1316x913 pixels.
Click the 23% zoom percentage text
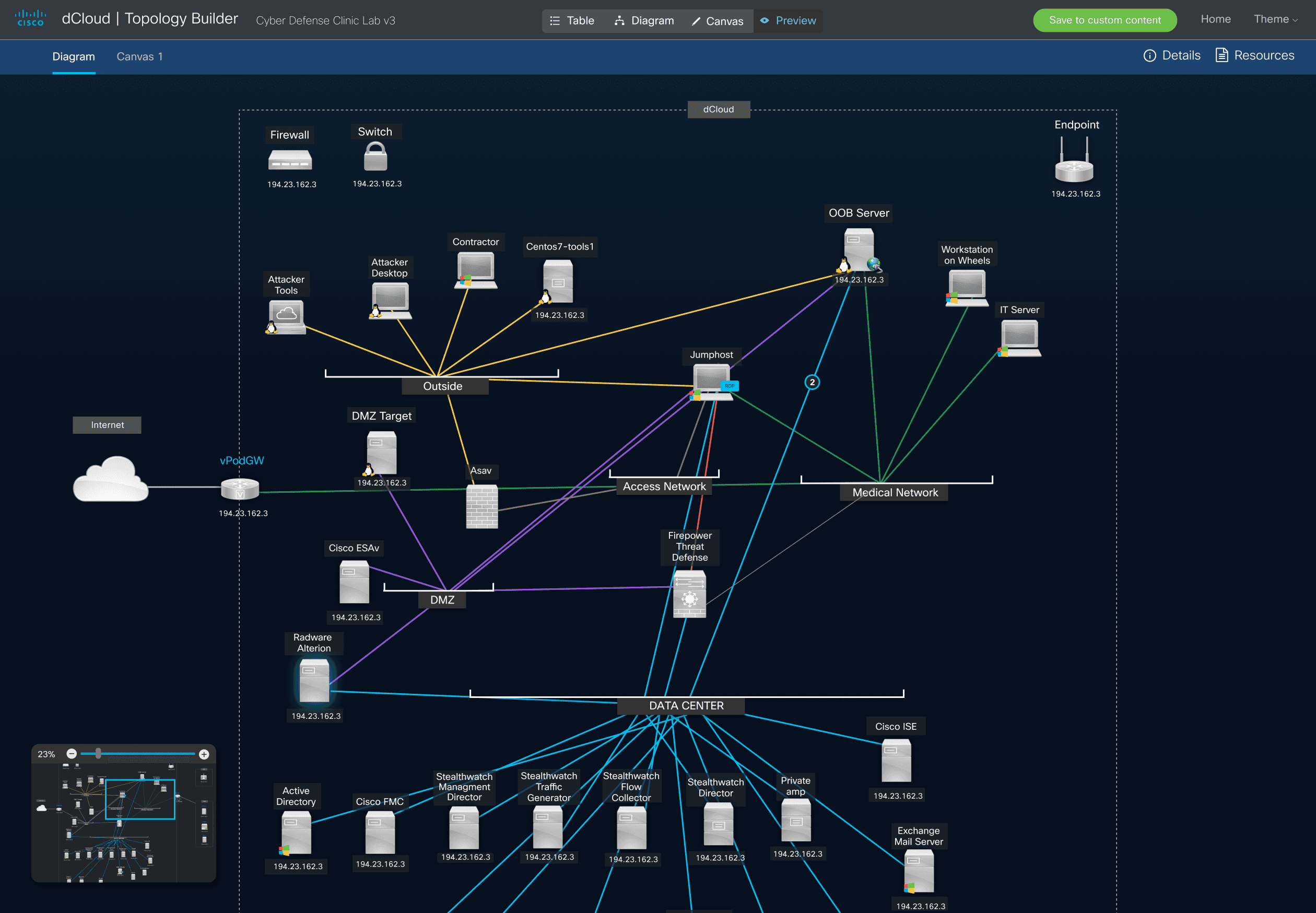click(x=46, y=754)
